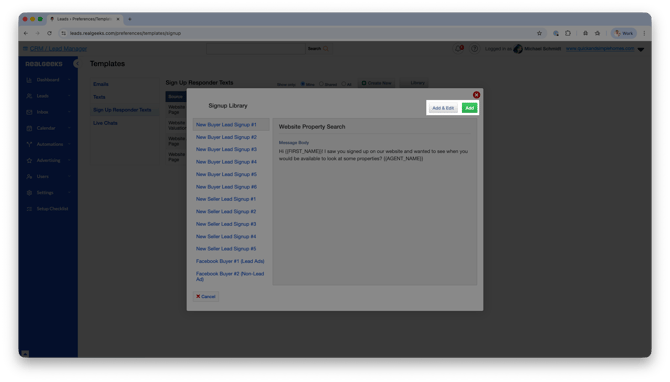Click the Calendar icon in sidebar
Viewport: 670px width, 382px height.
point(29,128)
